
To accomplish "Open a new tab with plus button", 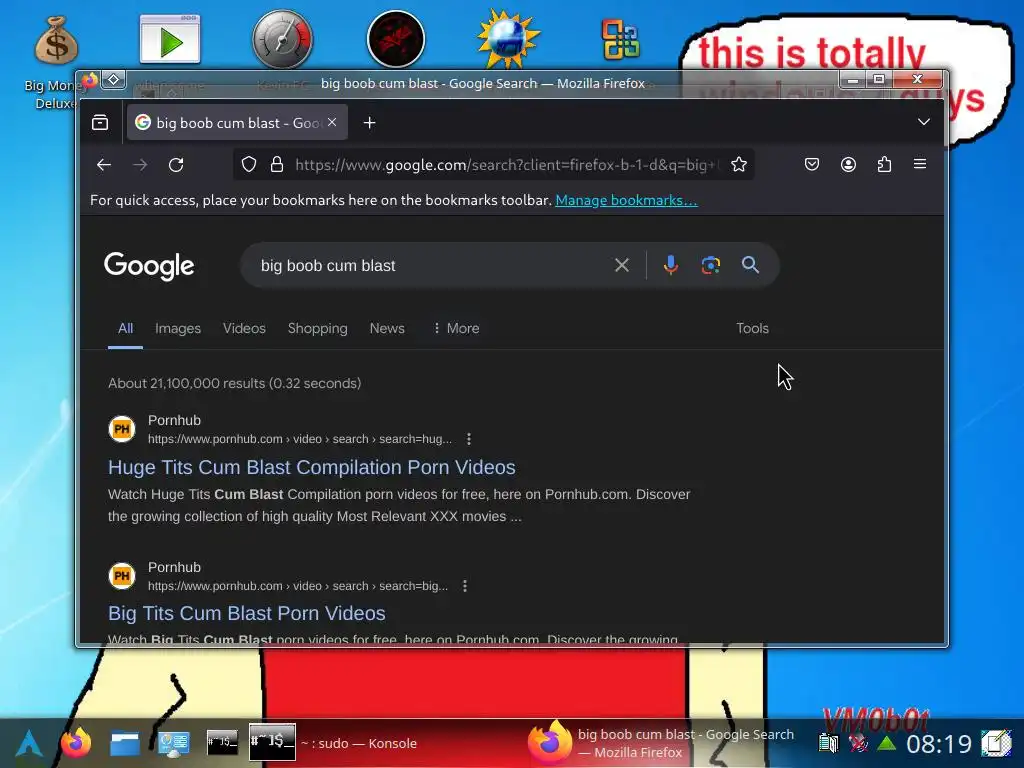I will click(370, 122).
